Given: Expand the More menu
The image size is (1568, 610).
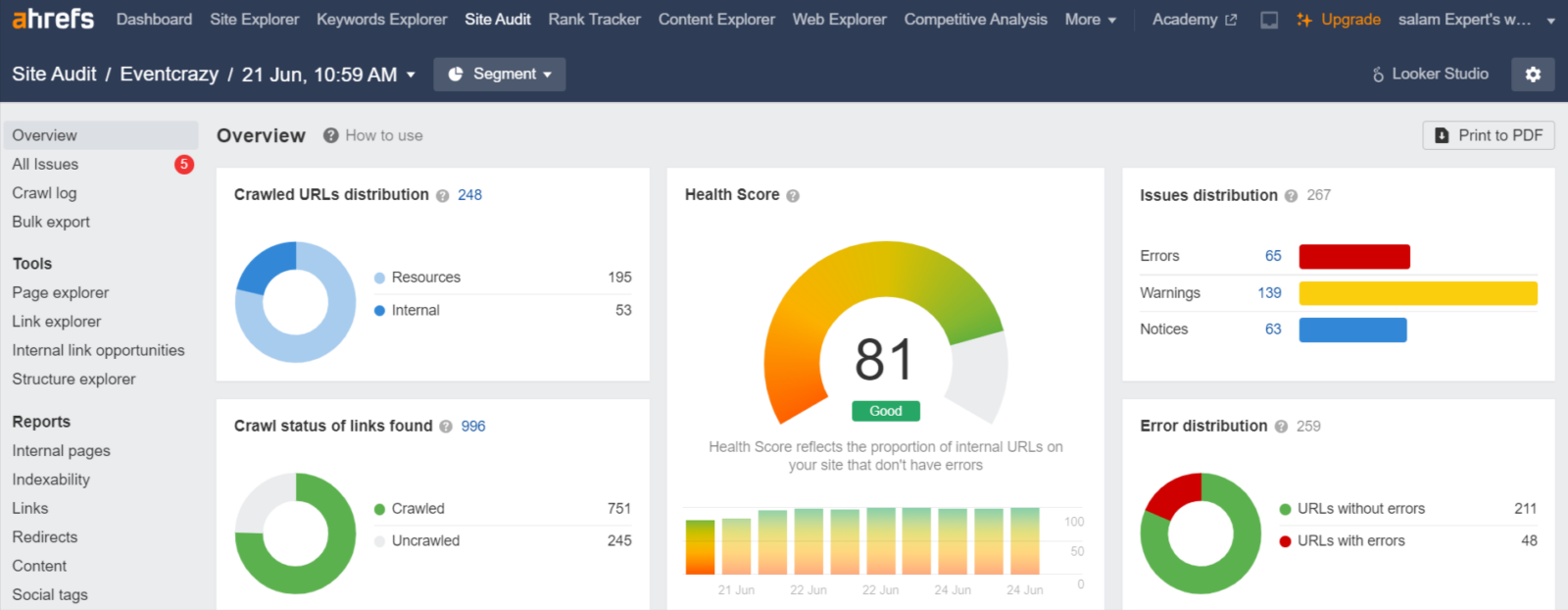Looking at the screenshot, I should pos(1090,20).
